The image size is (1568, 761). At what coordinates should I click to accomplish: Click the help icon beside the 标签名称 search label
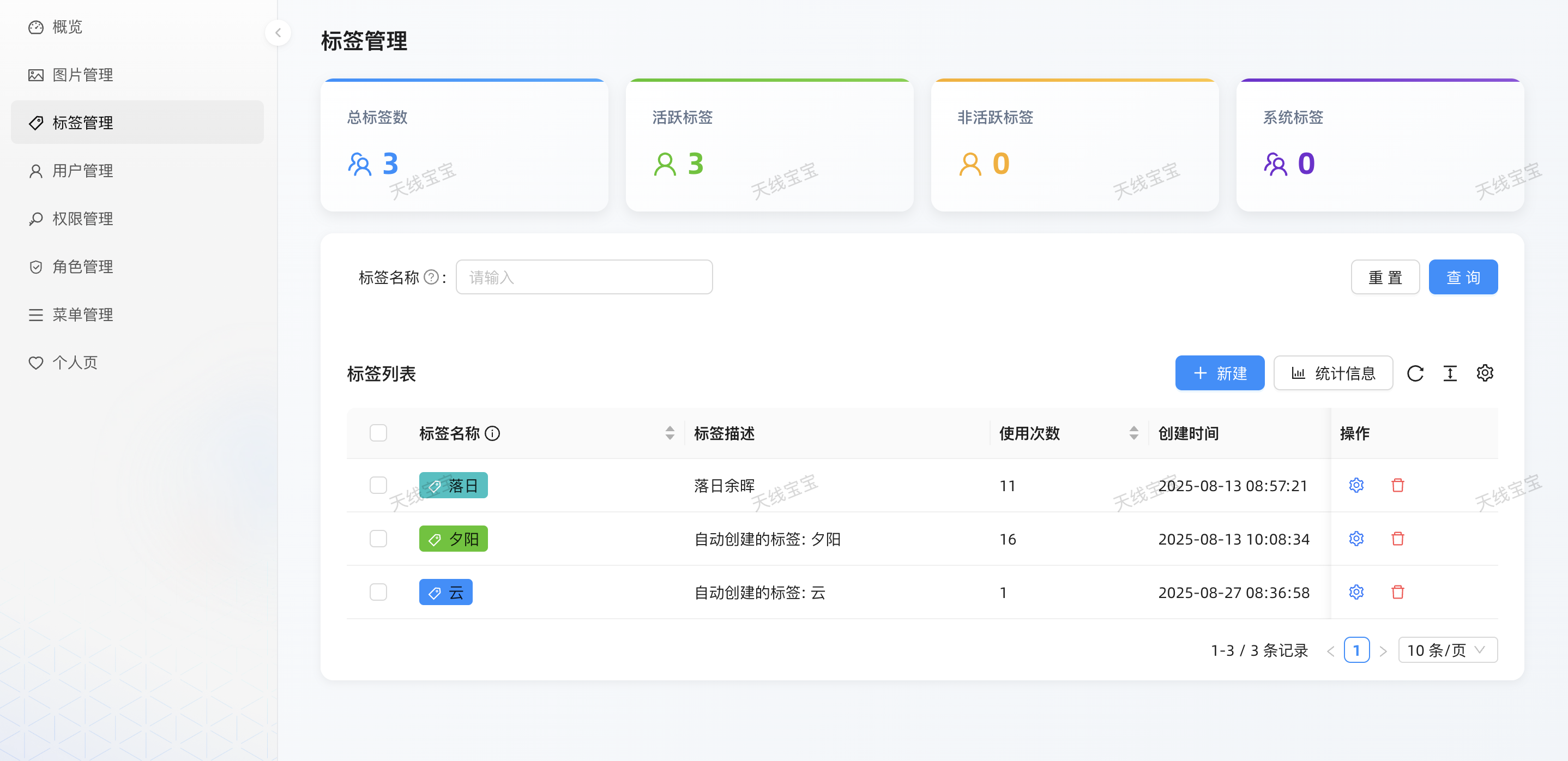[x=431, y=277]
